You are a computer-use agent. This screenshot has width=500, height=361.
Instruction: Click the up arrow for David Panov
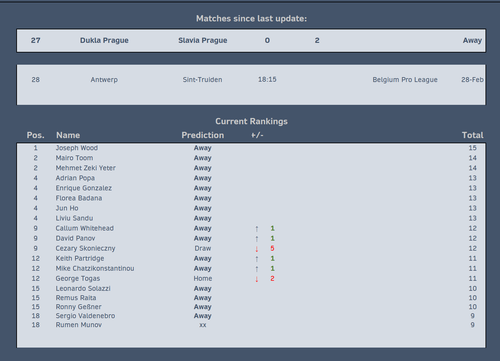(x=257, y=239)
